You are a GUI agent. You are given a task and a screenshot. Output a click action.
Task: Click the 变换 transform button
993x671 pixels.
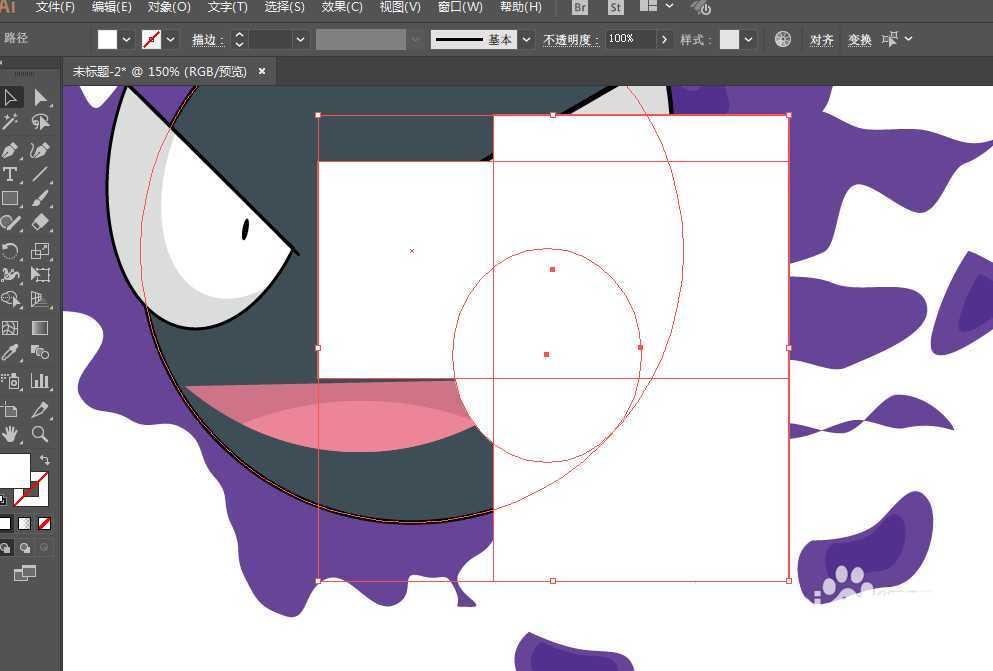point(859,40)
